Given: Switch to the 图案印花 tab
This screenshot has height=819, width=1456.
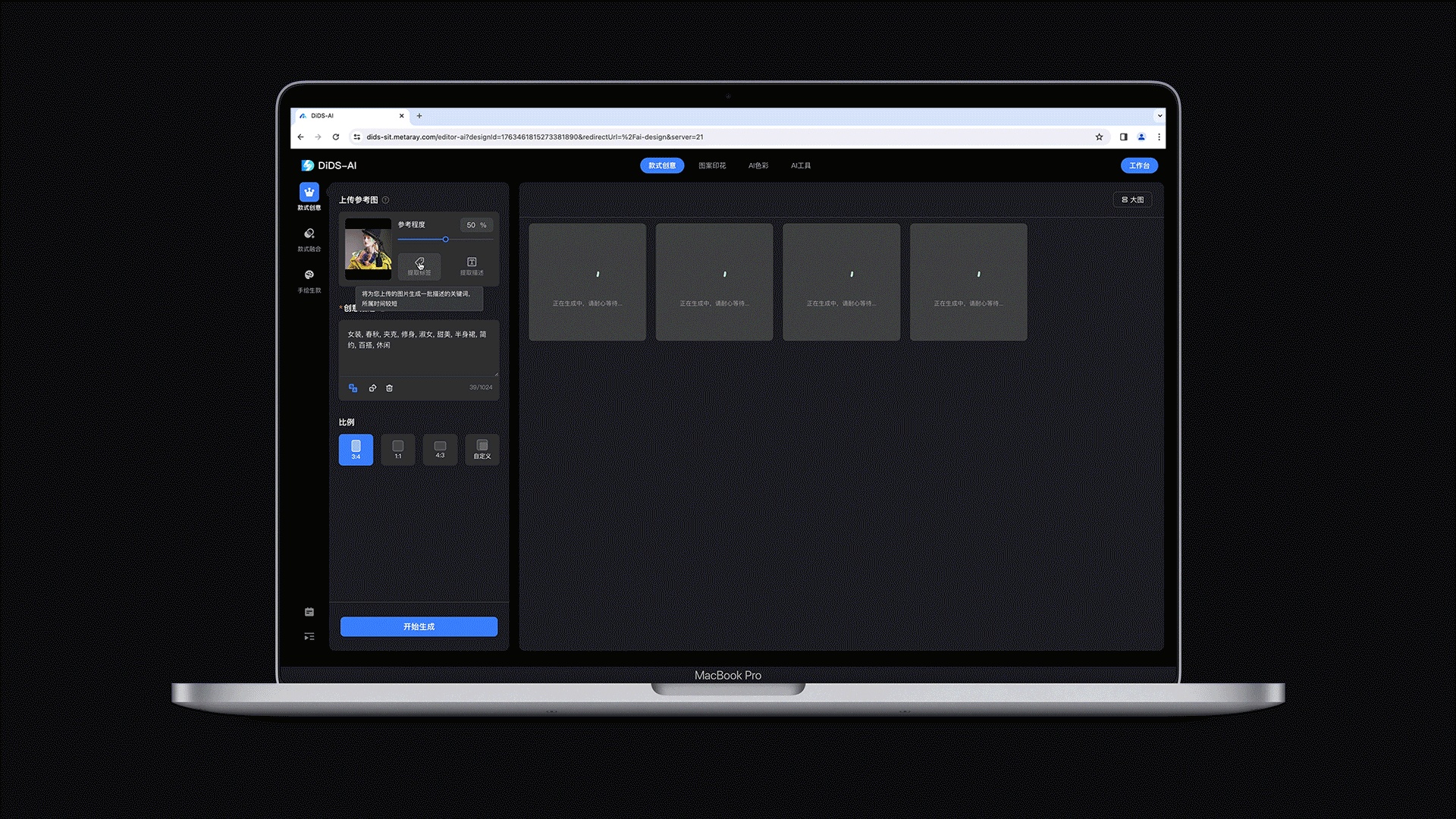Looking at the screenshot, I should [x=712, y=165].
